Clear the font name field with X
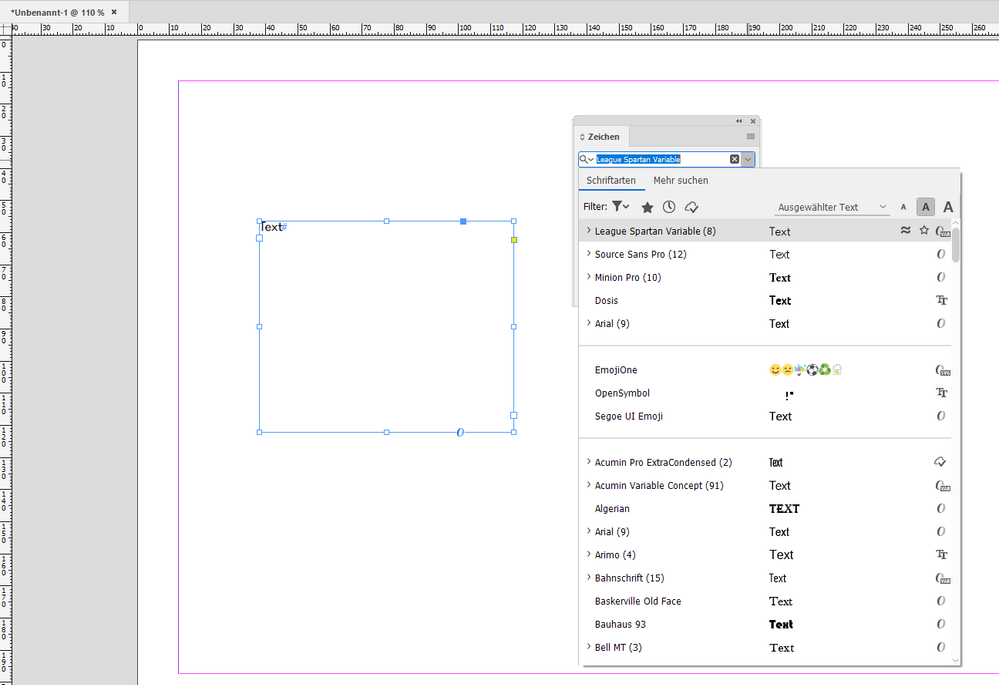The width and height of the screenshot is (999, 685). point(734,159)
